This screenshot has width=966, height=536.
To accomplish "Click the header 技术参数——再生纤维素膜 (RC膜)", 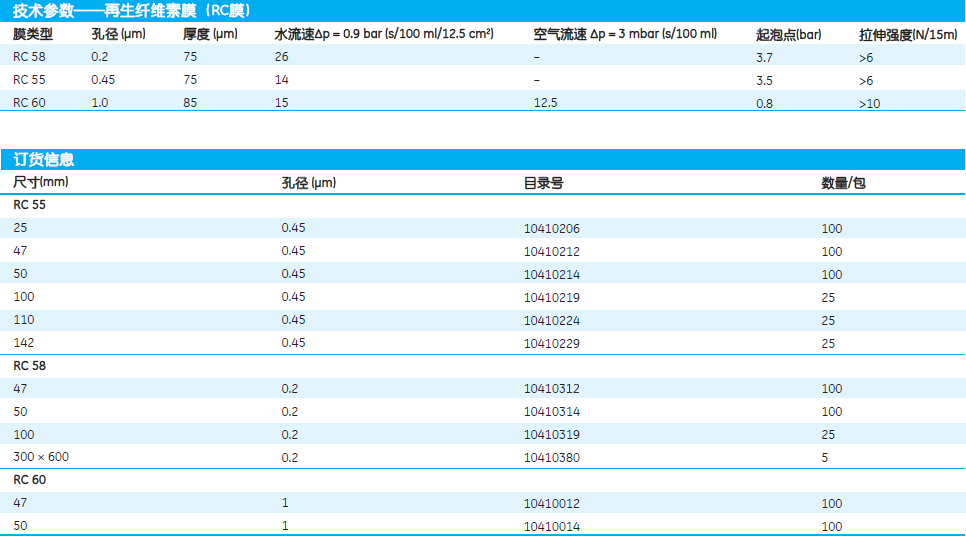I will pos(131,11).
